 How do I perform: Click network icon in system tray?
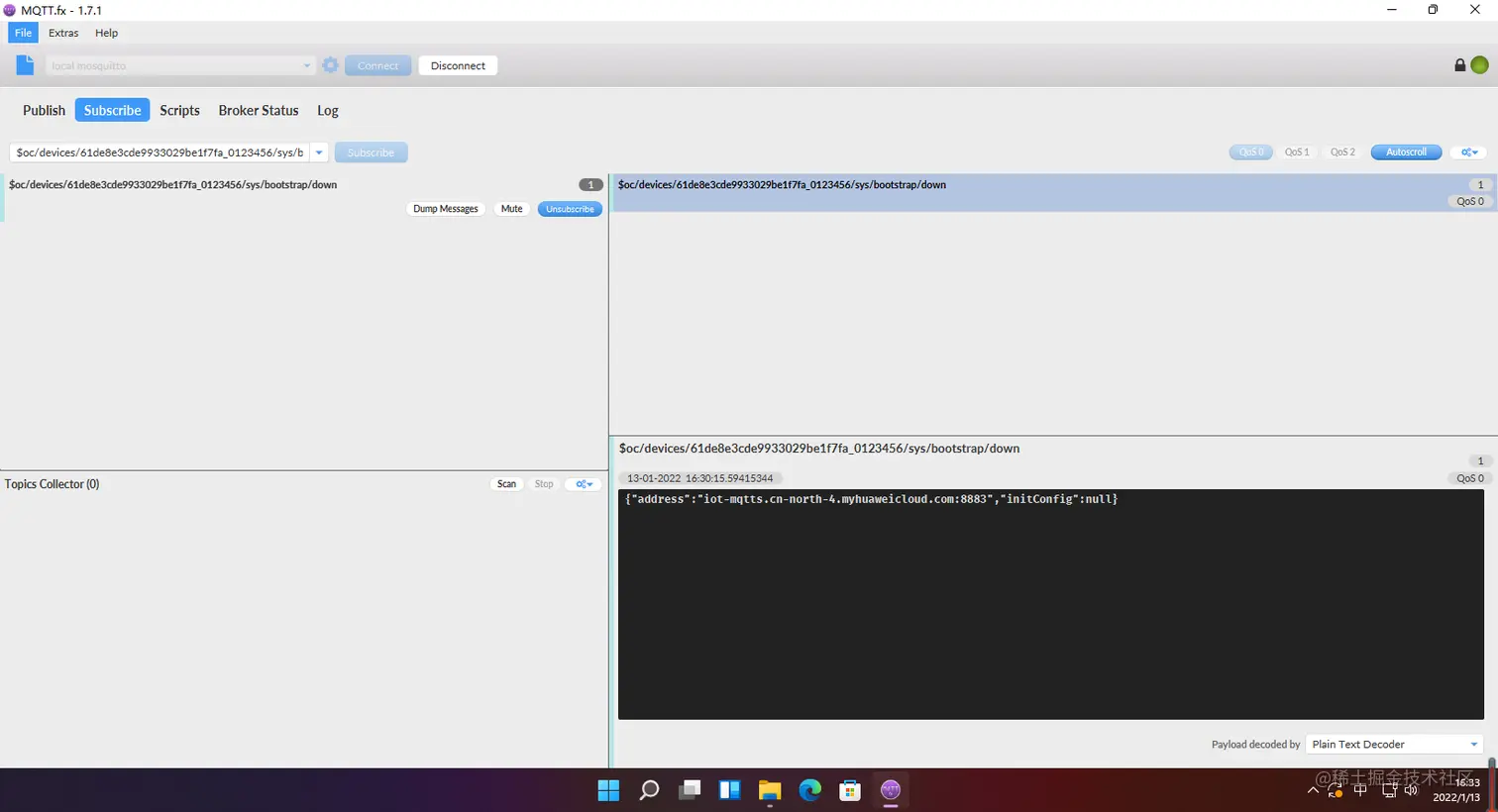[x=1389, y=790]
